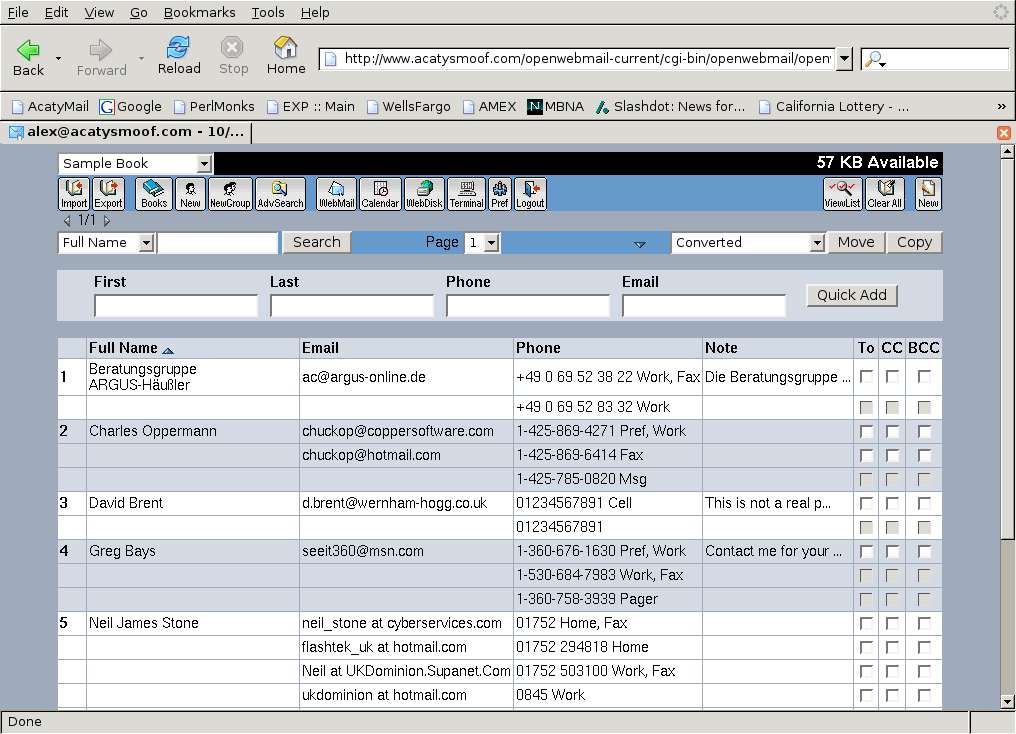Open the Converted destination book dropdown
This screenshot has height=734, width=1016.
pyautogui.click(x=748, y=243)
